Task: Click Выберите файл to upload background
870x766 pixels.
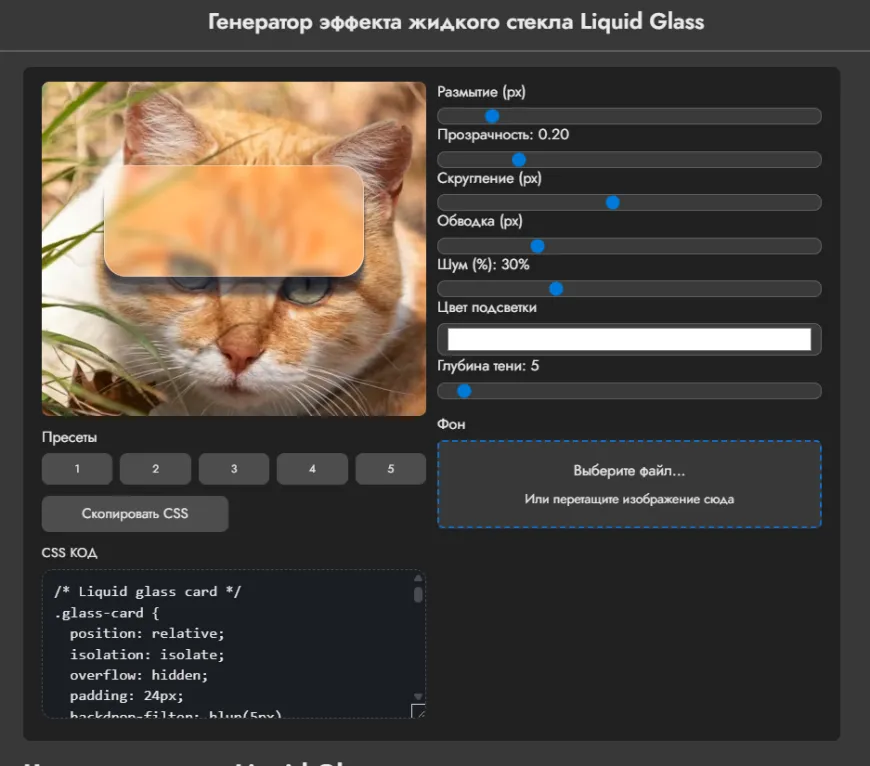Action: (x=629, y=471)
